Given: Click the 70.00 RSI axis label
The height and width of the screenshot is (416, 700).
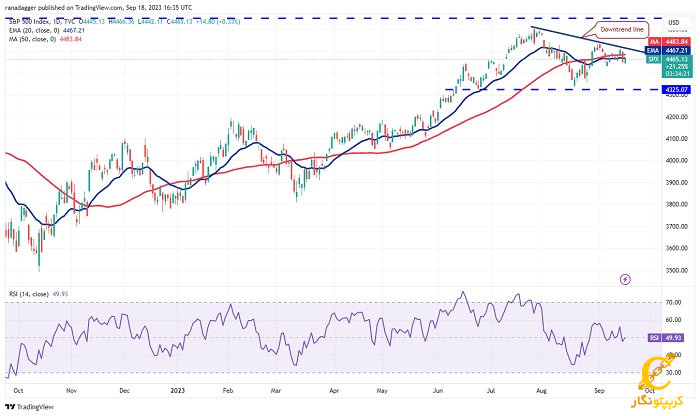Looking at the screenshot, I should [x=673, y=303].
